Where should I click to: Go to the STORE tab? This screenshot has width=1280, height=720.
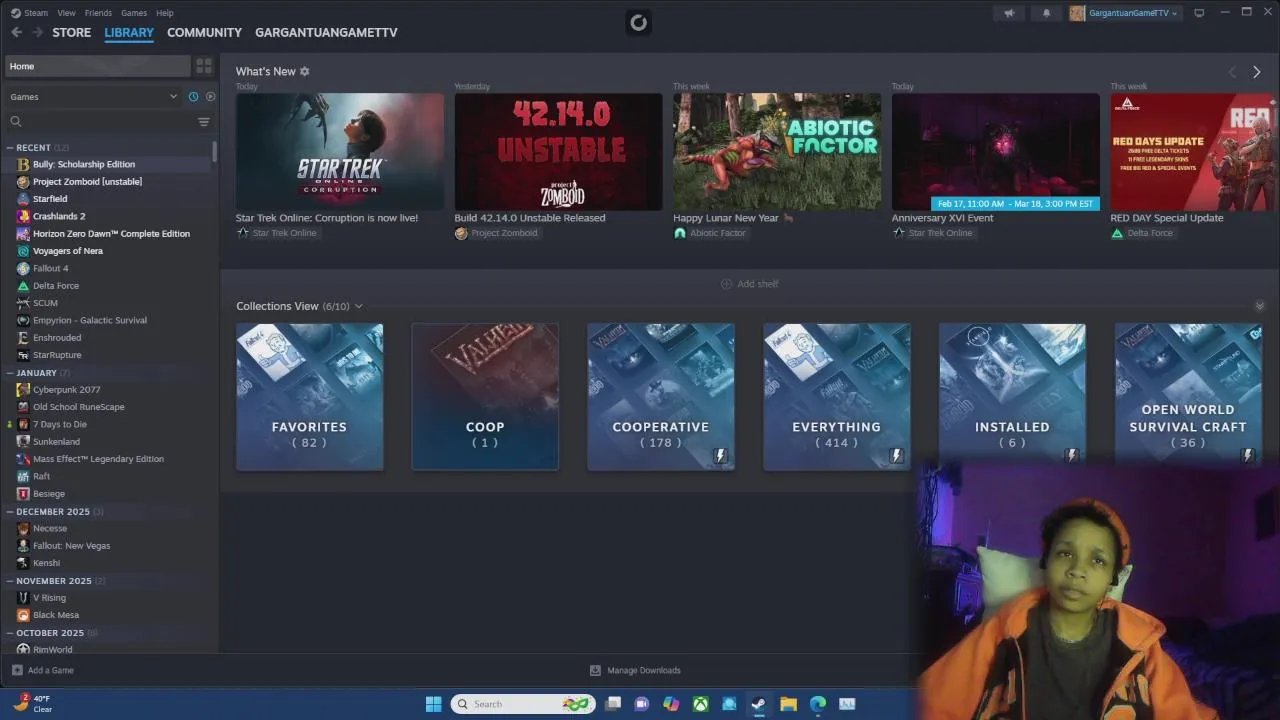(72, 32)
